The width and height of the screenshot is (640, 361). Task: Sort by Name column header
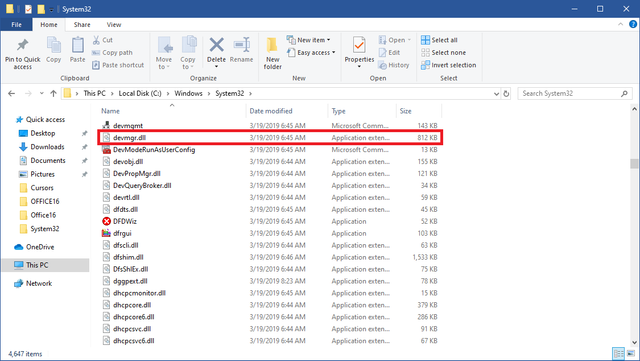click(x=110, y=111)
